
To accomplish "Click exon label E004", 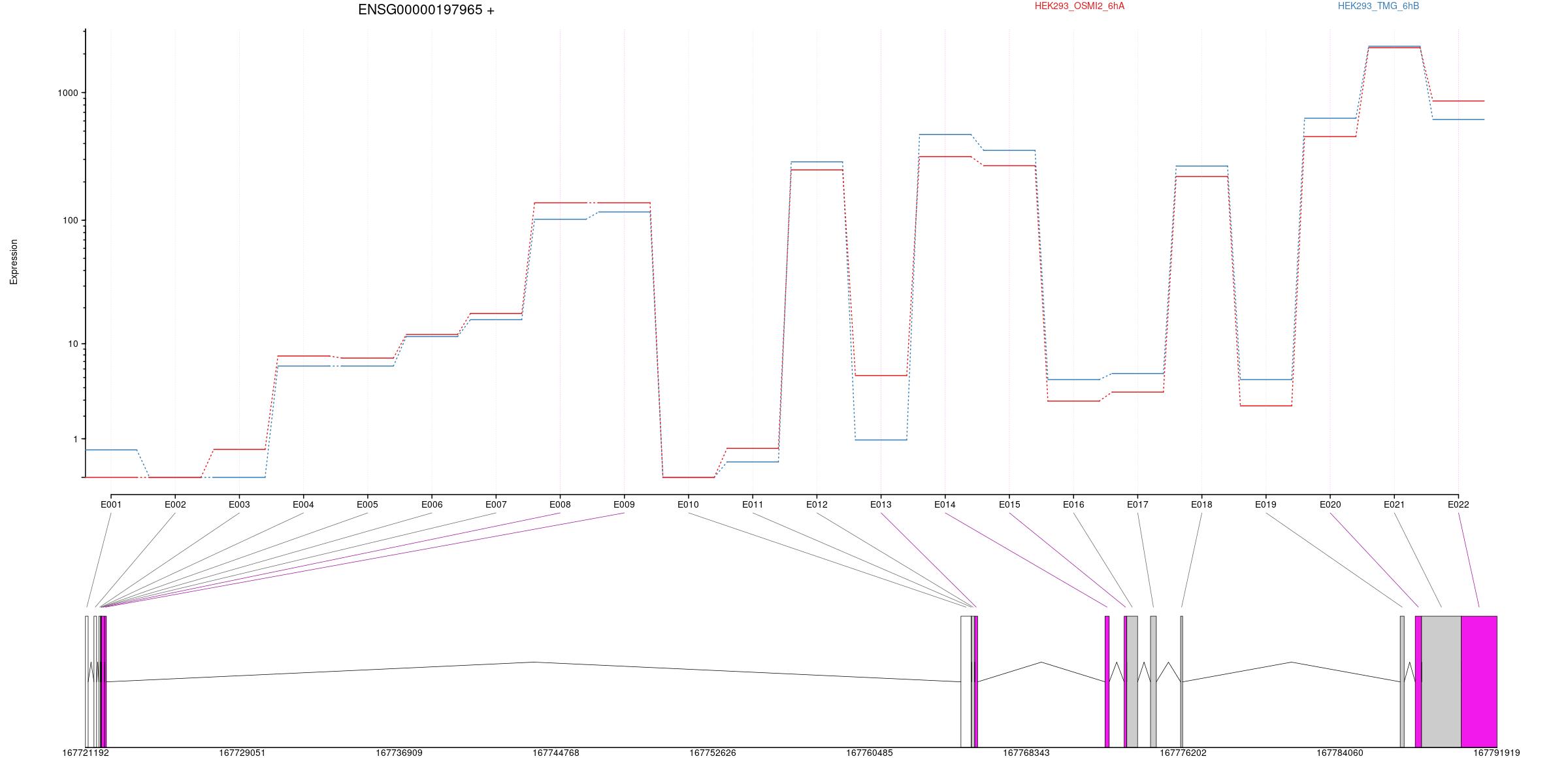I will (x=303, y=504).
